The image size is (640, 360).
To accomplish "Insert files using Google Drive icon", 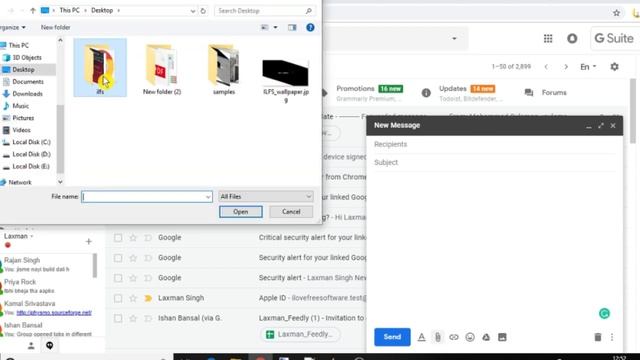I will [486, 337].
